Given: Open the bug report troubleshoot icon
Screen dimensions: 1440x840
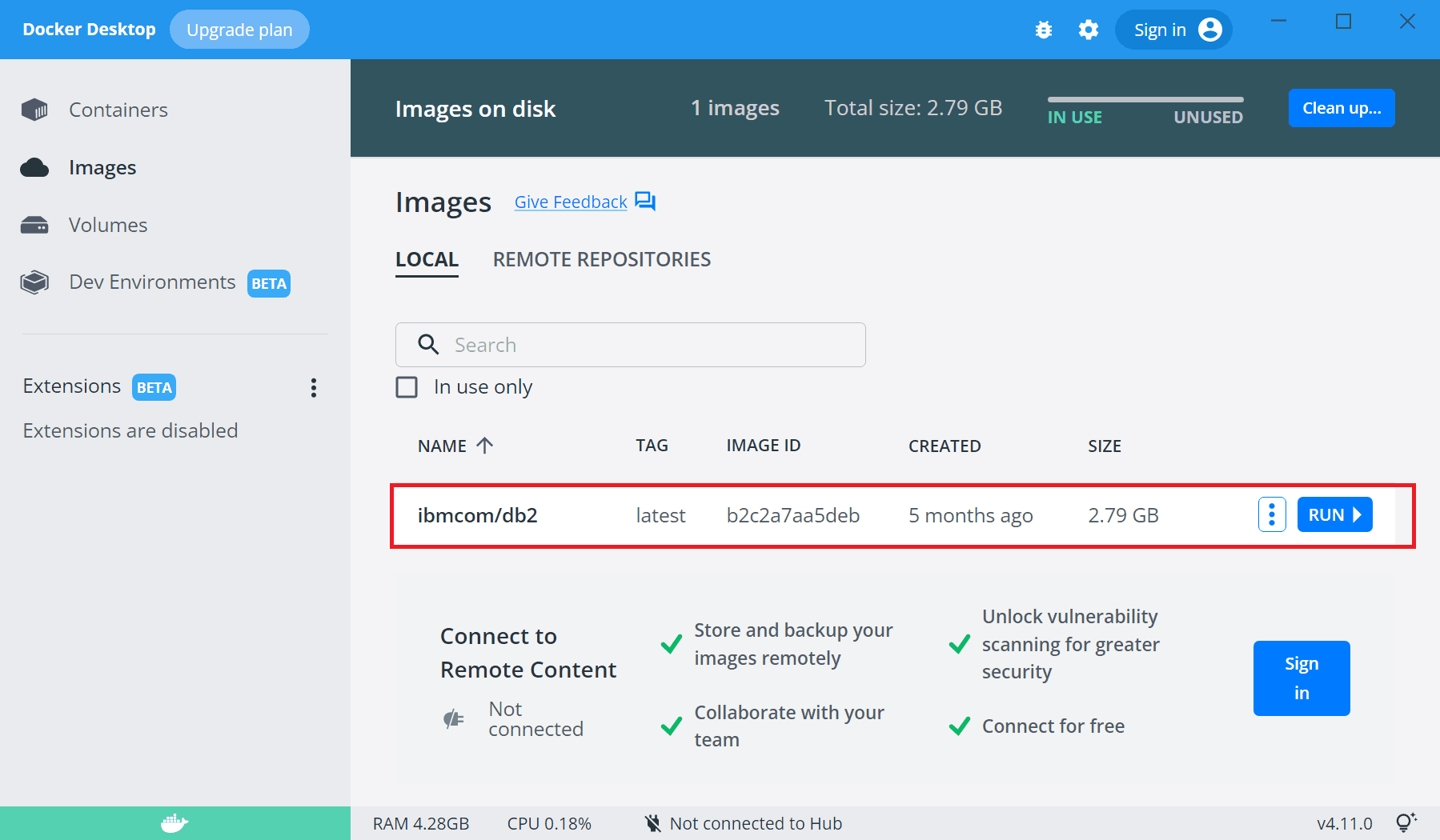Looking at the screenshot, I should pyautogui.click(x=1043, y=30).
